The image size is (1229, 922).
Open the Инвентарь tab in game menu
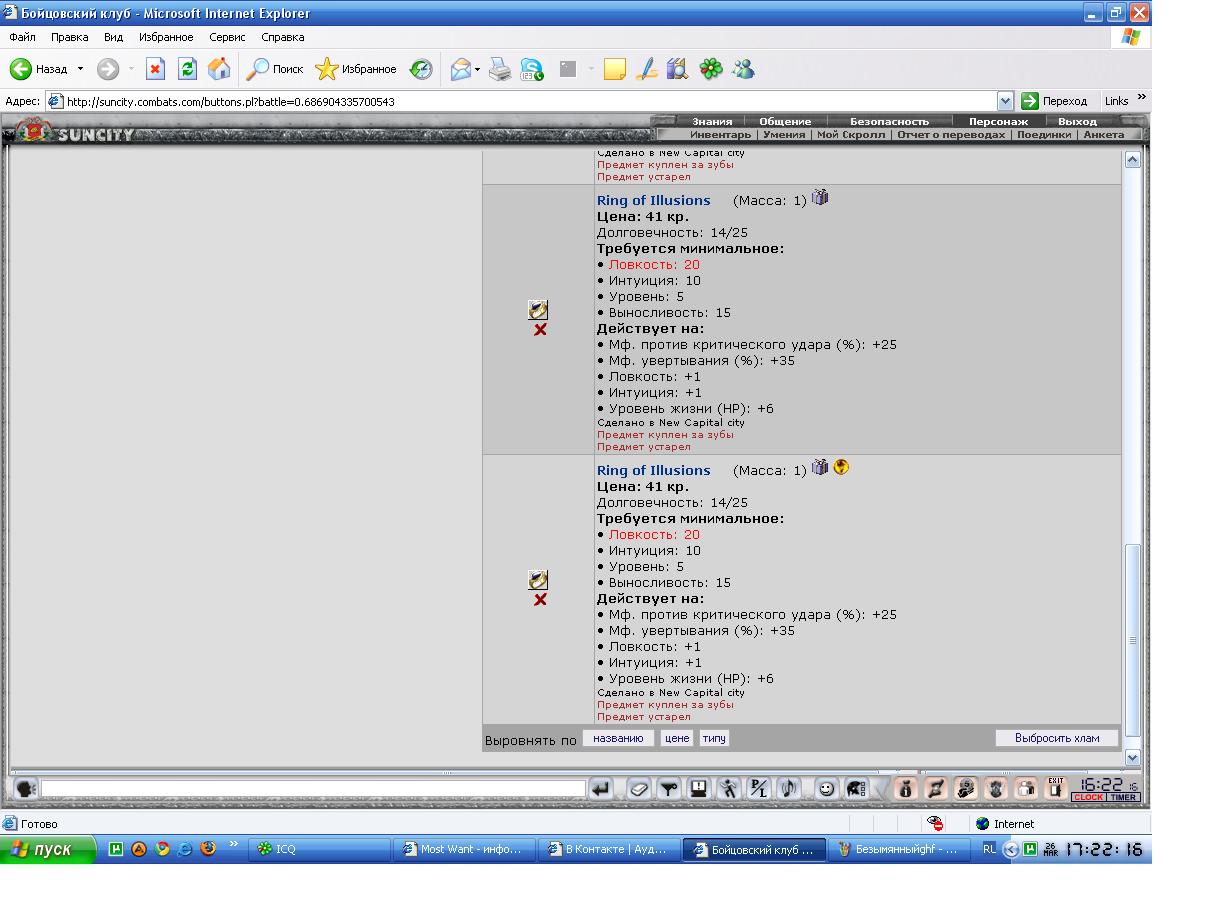719,134
